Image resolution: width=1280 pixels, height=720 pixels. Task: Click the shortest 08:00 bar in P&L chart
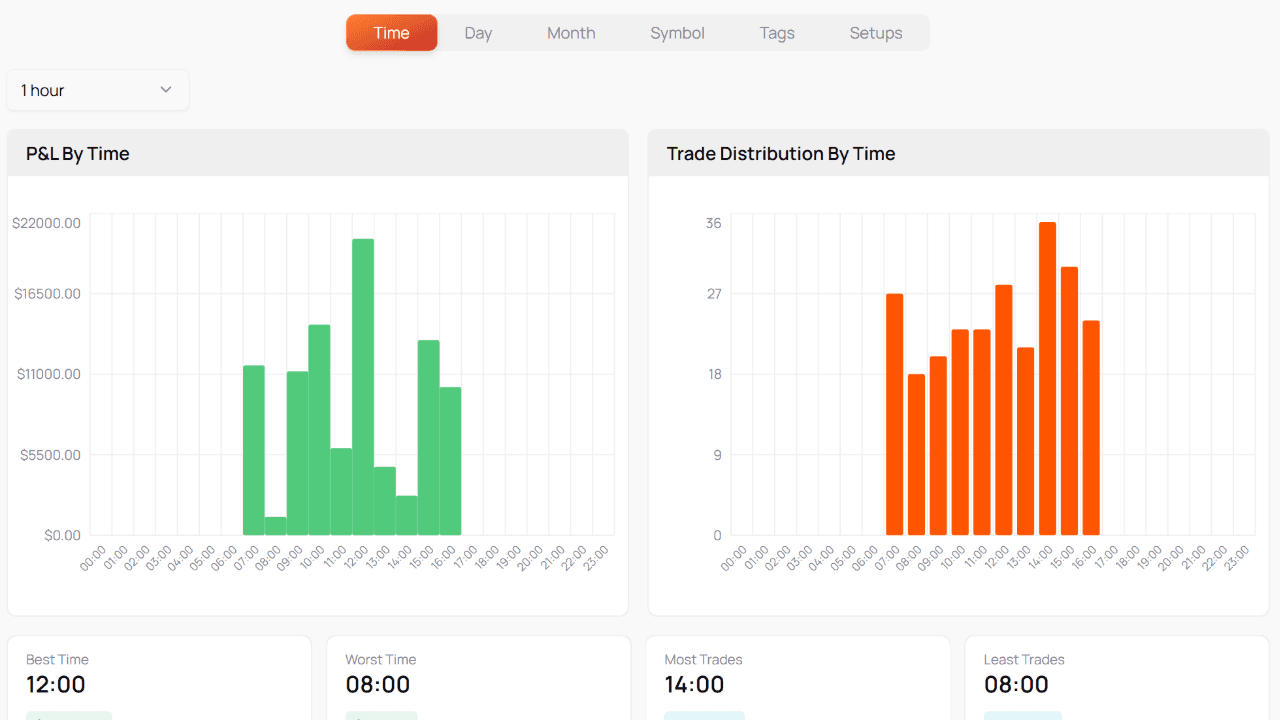(x=275, y=526)
